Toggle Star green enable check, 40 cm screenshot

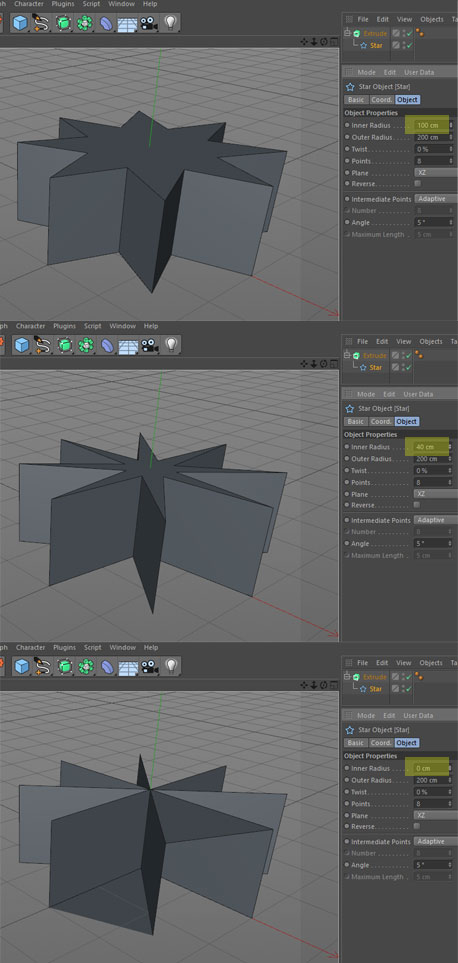(x=409, y=367)
